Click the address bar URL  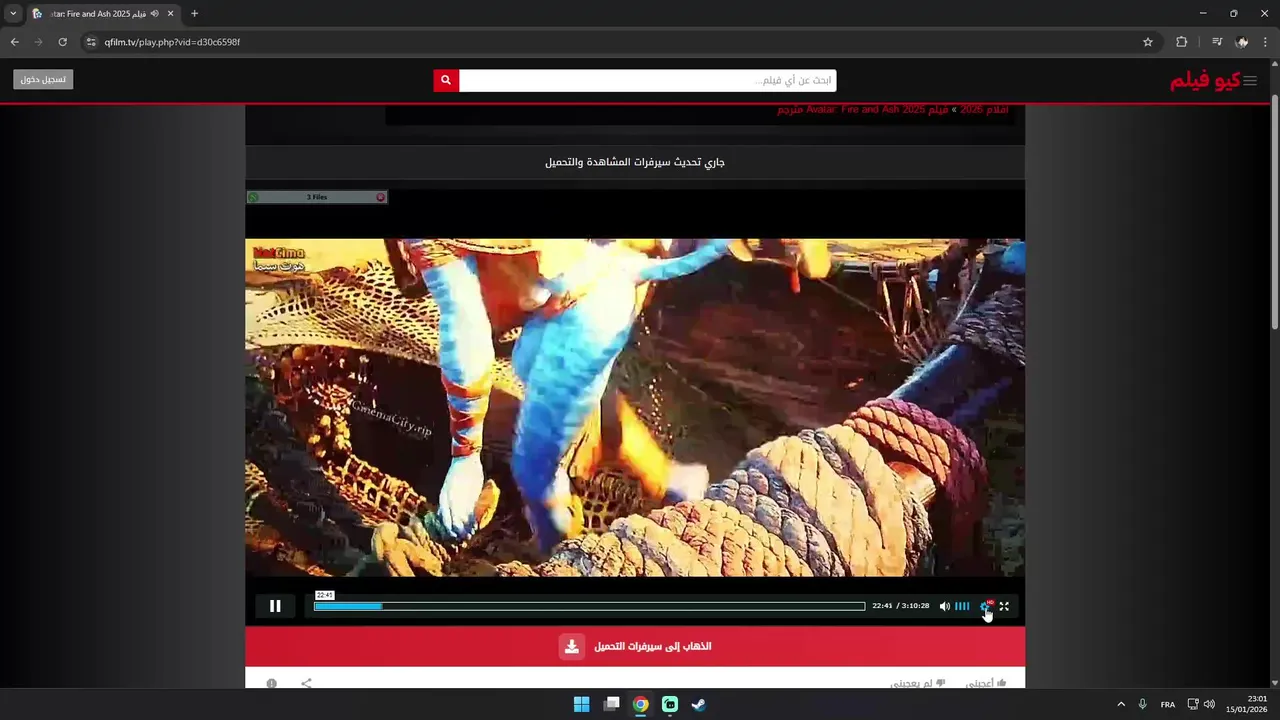(x=172, y=42)
